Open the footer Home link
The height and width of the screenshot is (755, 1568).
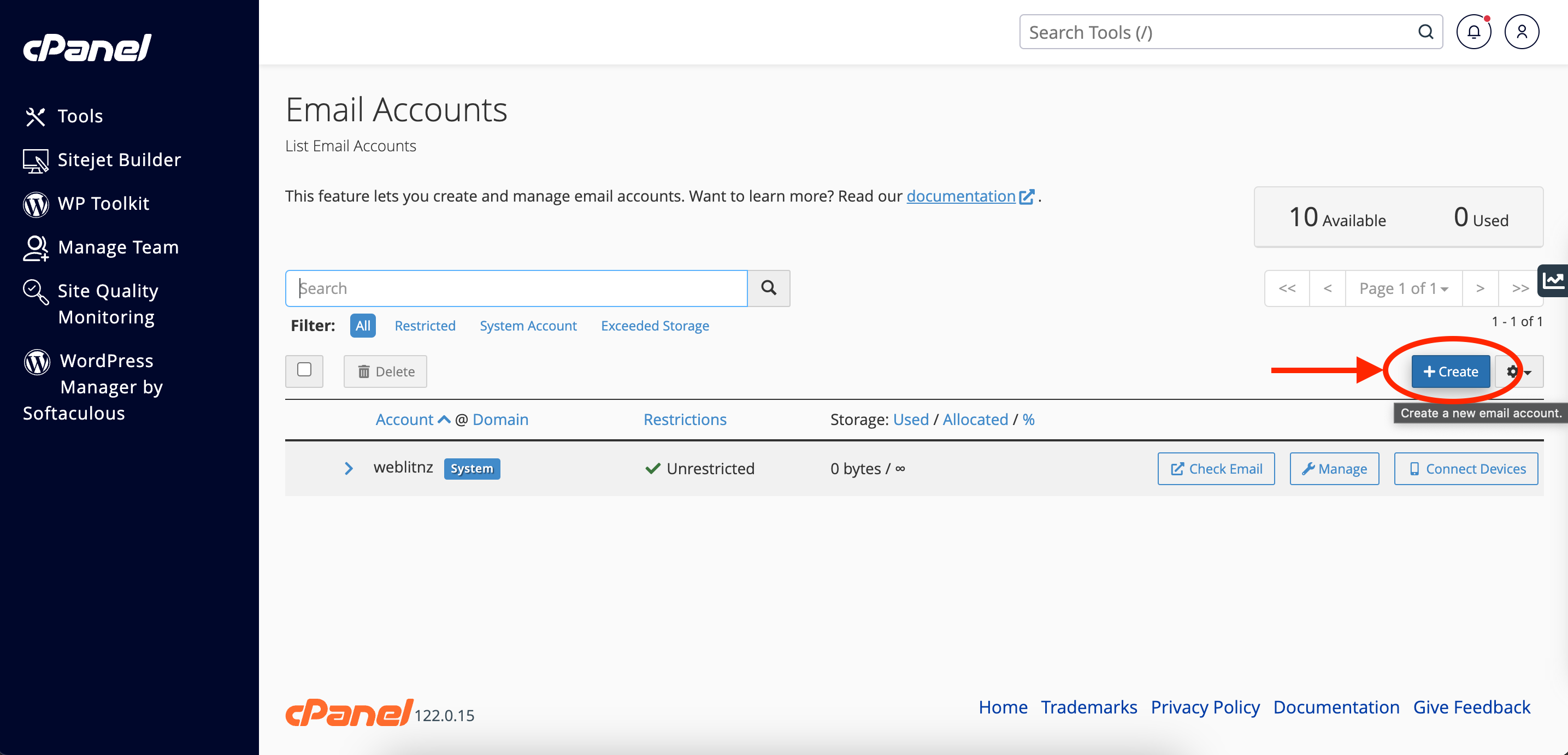point(1003,707)
